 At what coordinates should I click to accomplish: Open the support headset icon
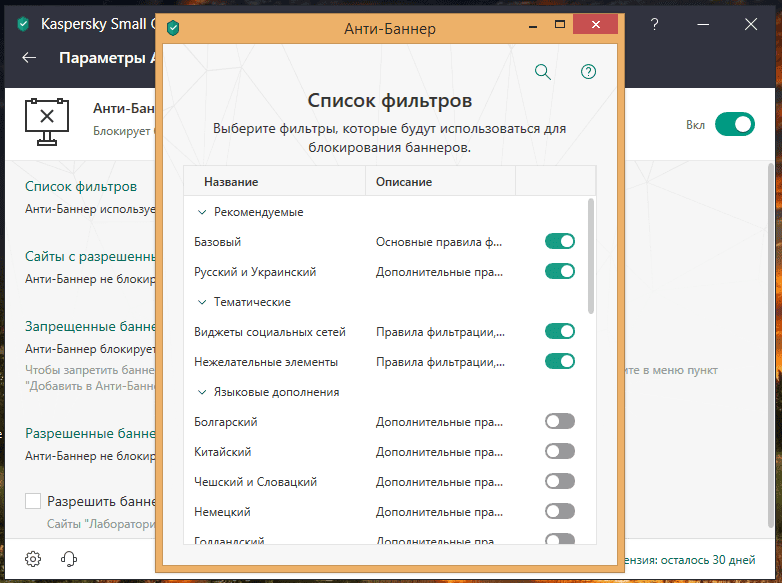pos(69,559)
